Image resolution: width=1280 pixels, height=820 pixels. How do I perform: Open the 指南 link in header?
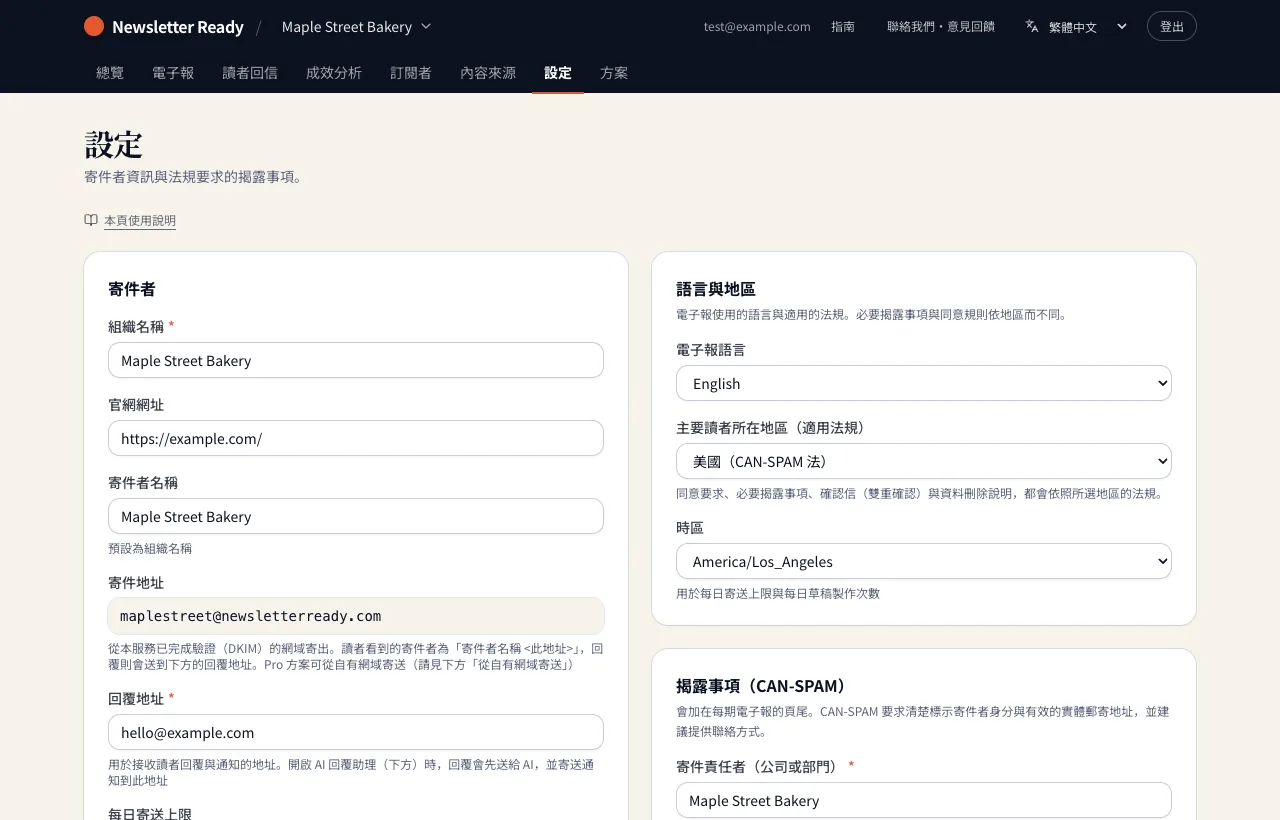[843, 27]
